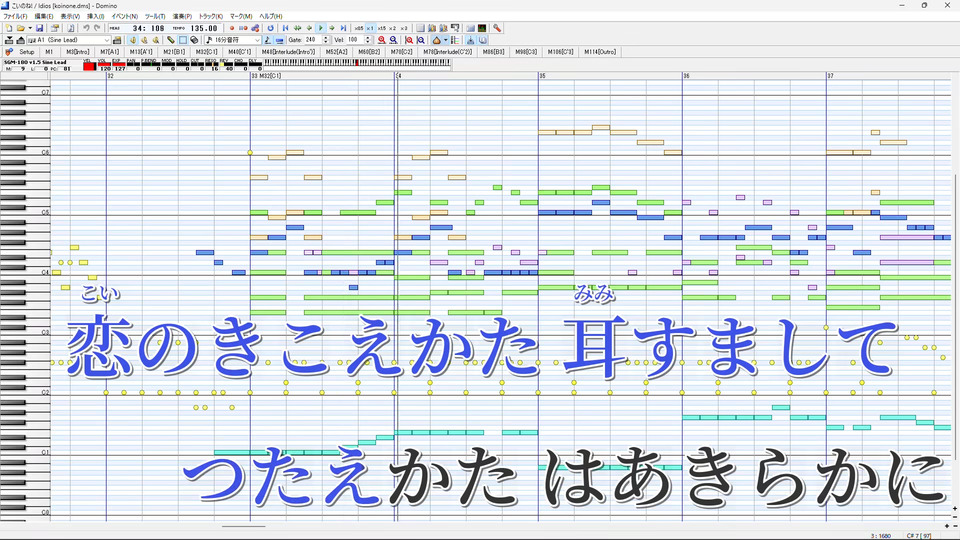Jump to Setup marker

pos(27,52)
